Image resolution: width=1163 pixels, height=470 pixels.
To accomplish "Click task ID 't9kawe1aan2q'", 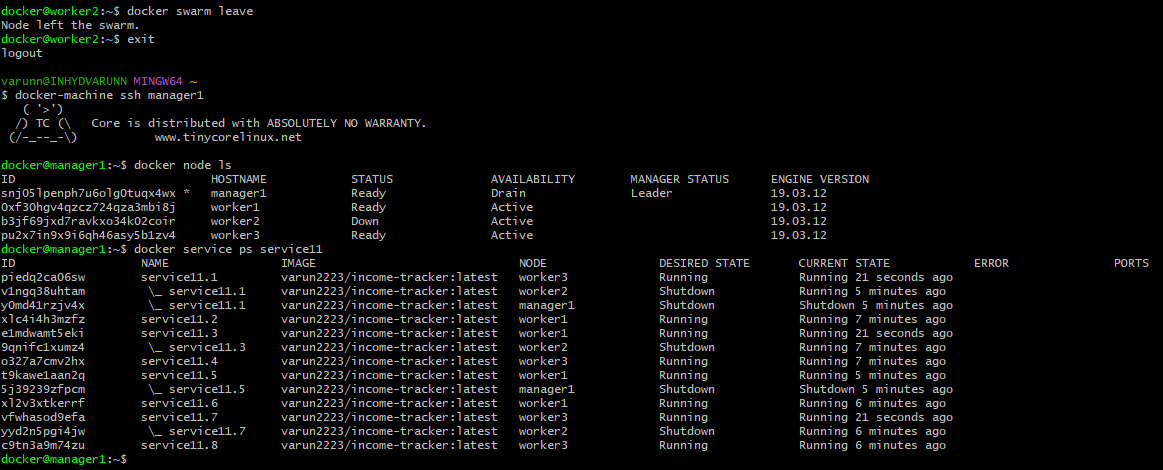I will pyautogui.click(x=43, y=375).
